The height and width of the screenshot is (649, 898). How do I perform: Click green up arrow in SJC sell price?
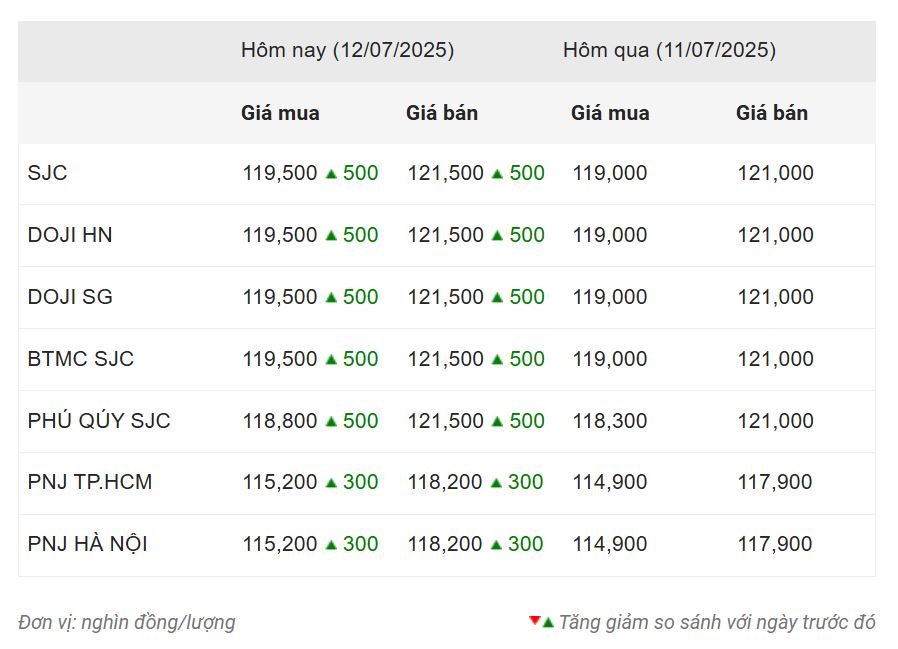[x=497, y=173]
